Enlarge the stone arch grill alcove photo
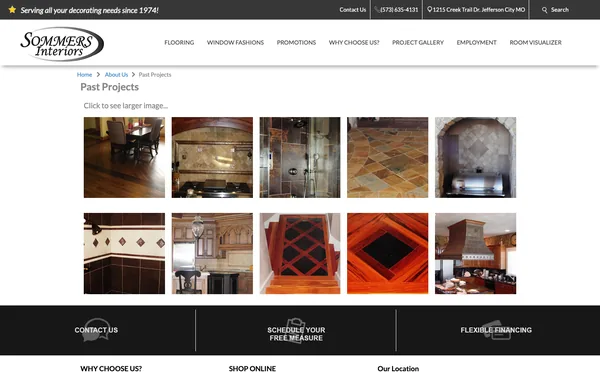The width and height of the screenshot is (600, 375). 475,157
